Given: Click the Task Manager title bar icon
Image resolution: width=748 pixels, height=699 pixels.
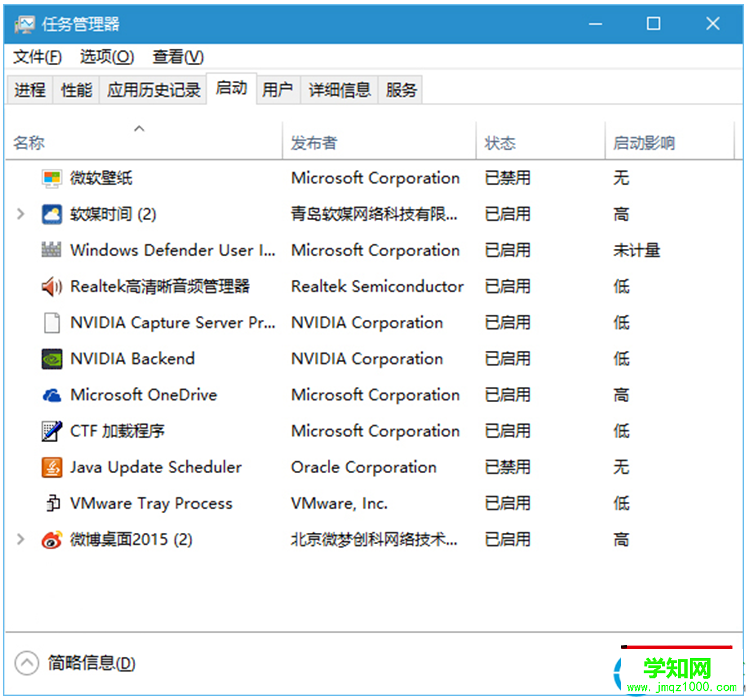Looking at the screenshot, I should [x=24, y=24].
